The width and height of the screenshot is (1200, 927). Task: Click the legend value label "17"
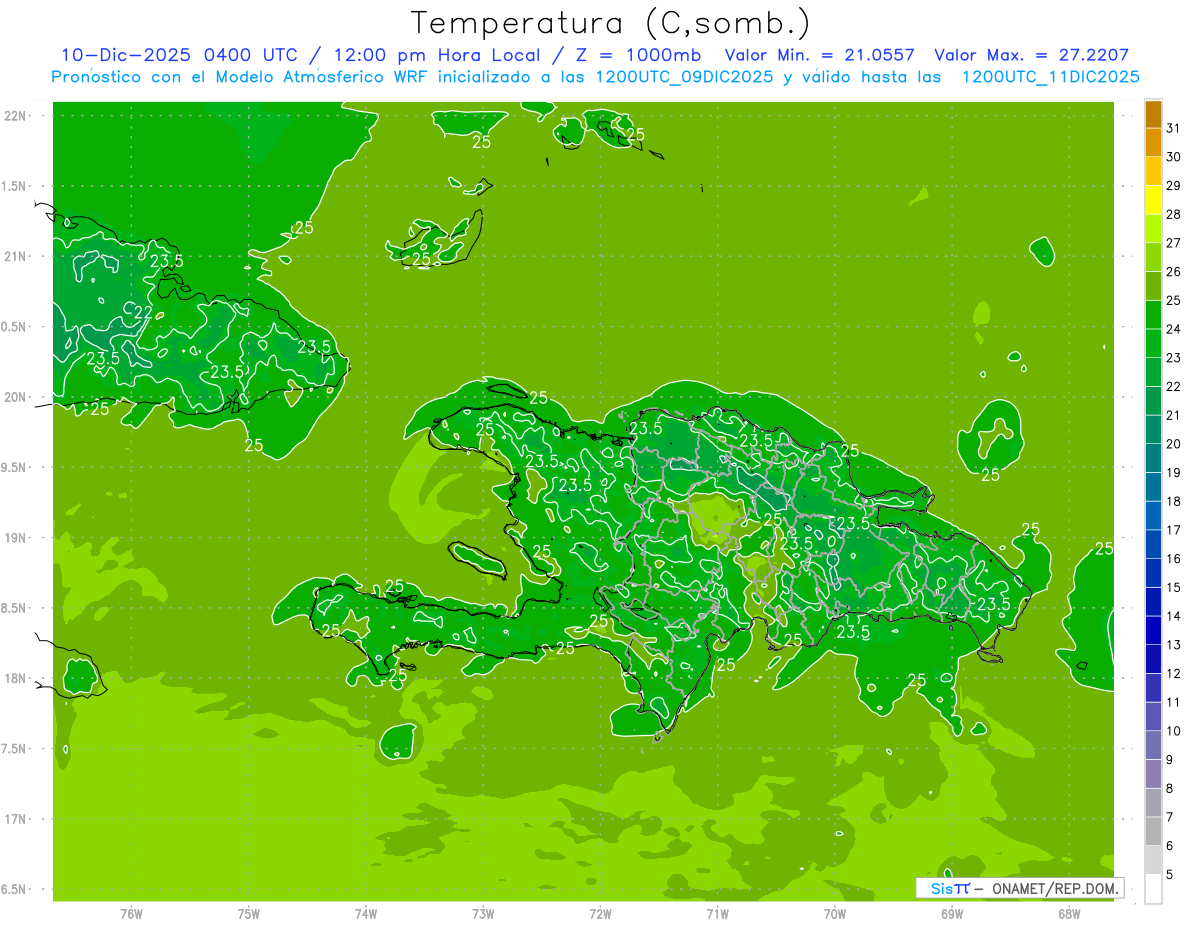point(1174,530)
